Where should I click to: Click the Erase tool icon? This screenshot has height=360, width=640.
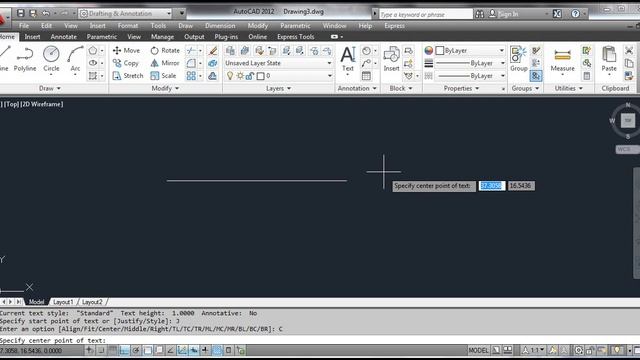point(213,51)
